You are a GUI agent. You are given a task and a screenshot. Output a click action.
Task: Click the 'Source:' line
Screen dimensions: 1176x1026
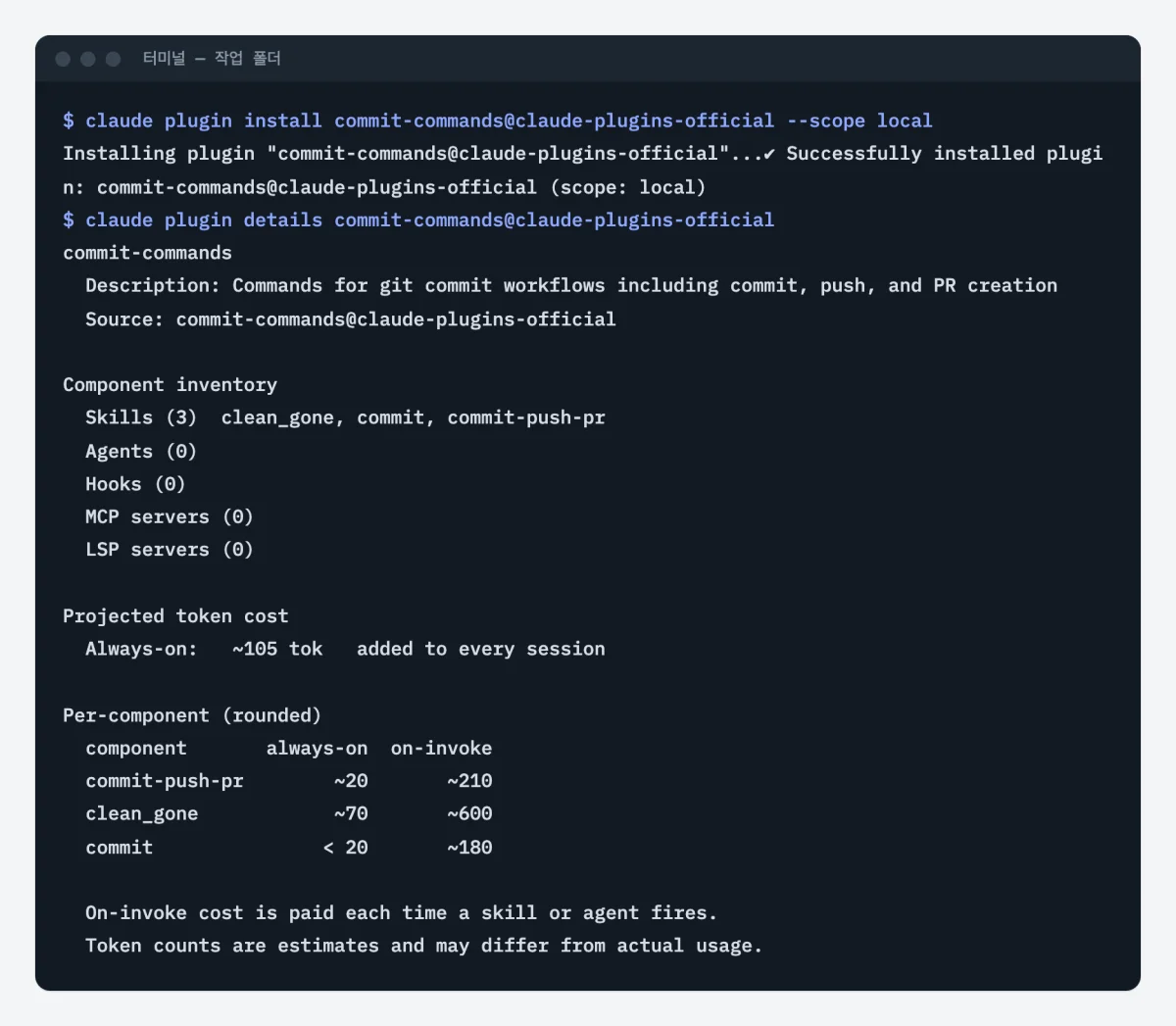click(x=351, y=319)
